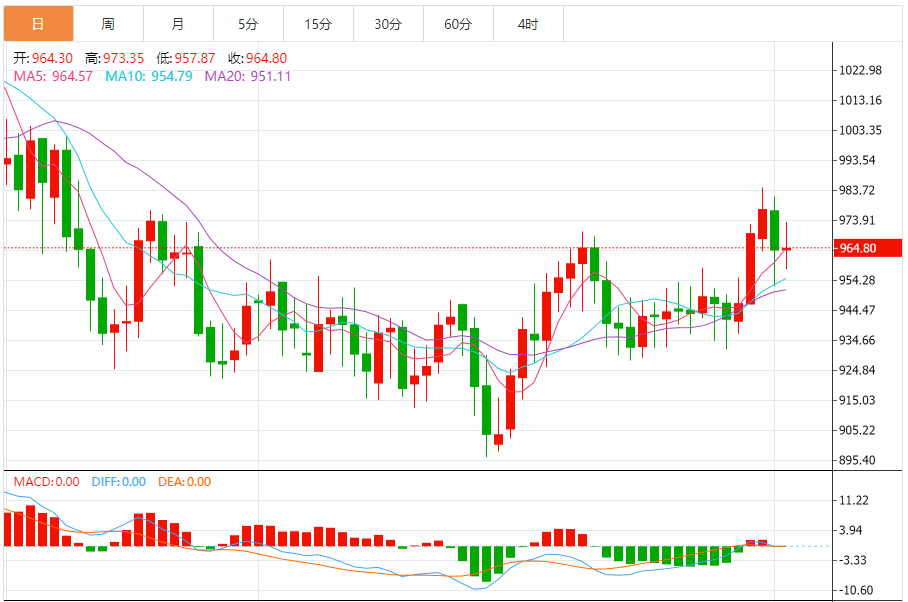Click the 905.22 price axis label

pyautogui.click(x=858, y=430)
